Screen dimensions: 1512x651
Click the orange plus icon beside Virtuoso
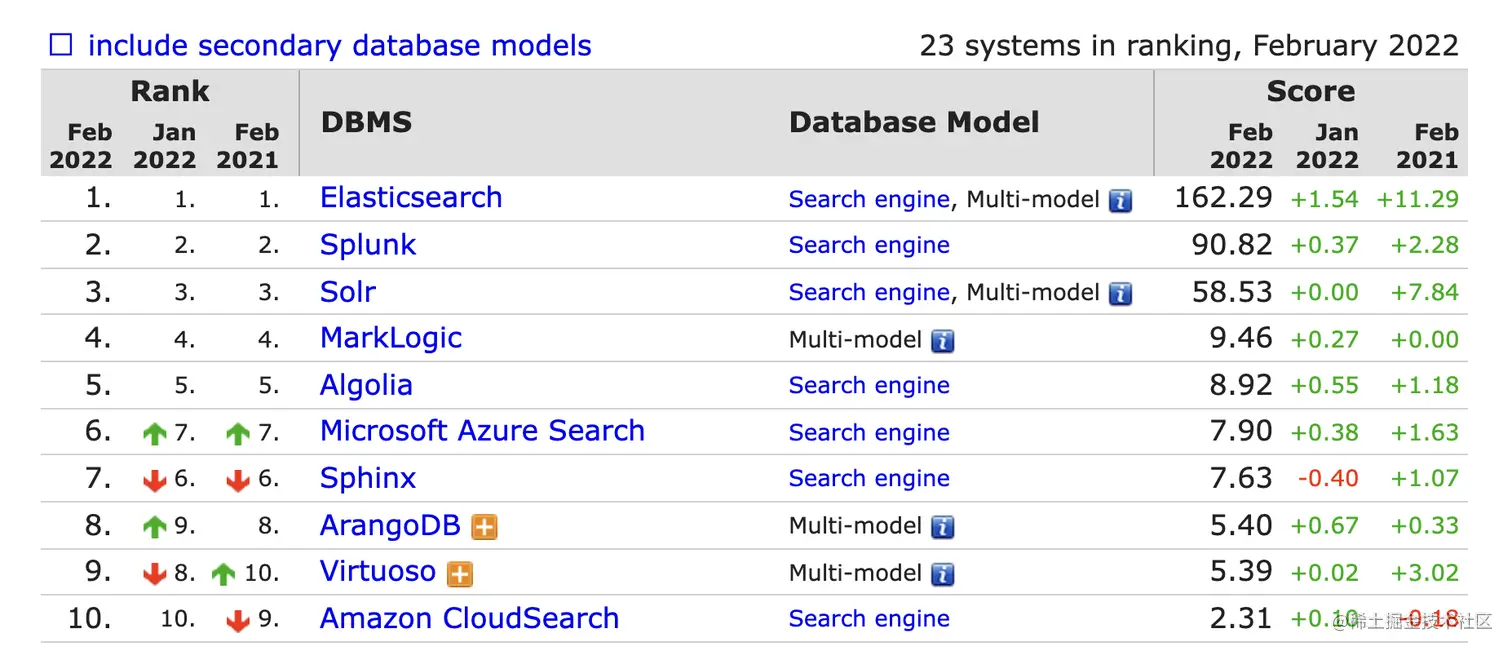pyautogui.click(x=459, y=574)
